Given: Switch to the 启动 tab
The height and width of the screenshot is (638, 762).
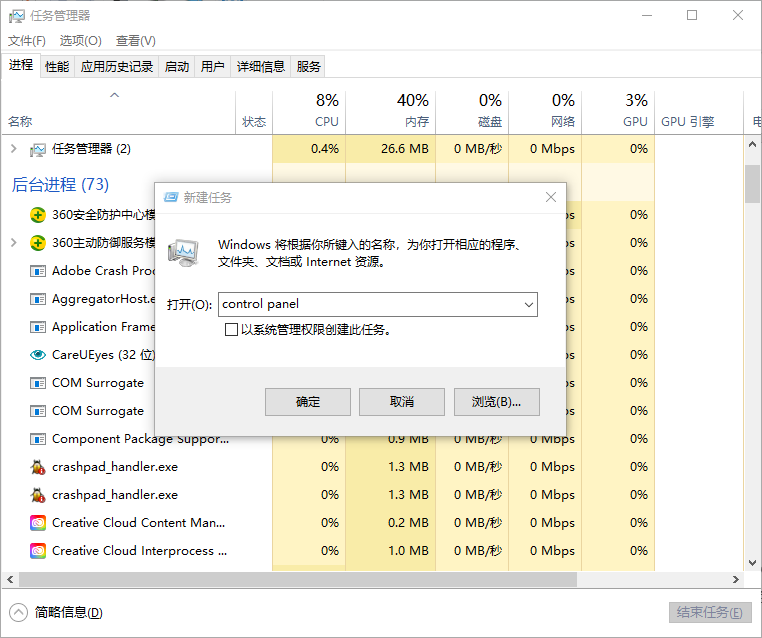Looking at the screenshot, I should click(x=176, y=67).
